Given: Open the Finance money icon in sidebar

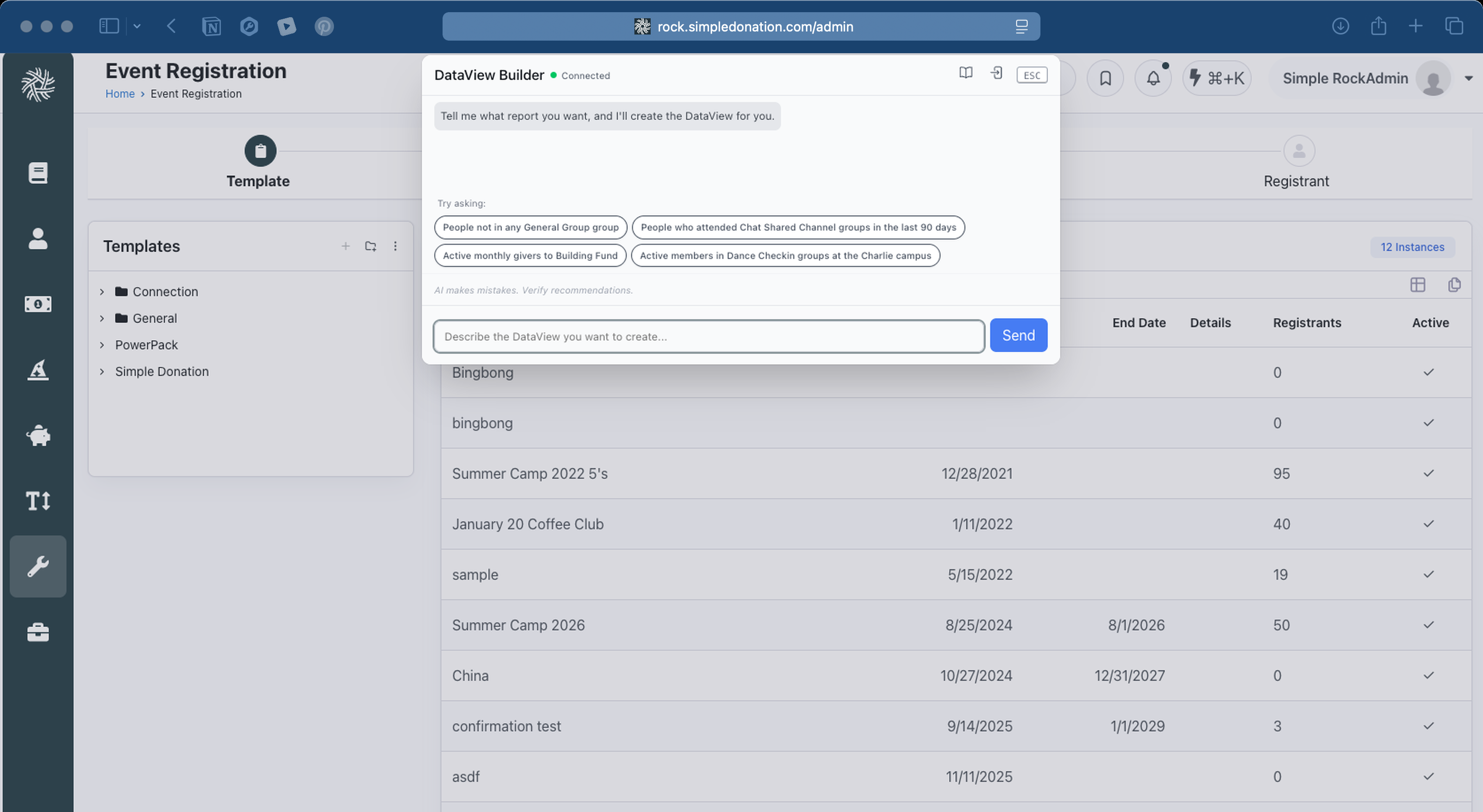Looking at the screenshot, I should [38, 304].
